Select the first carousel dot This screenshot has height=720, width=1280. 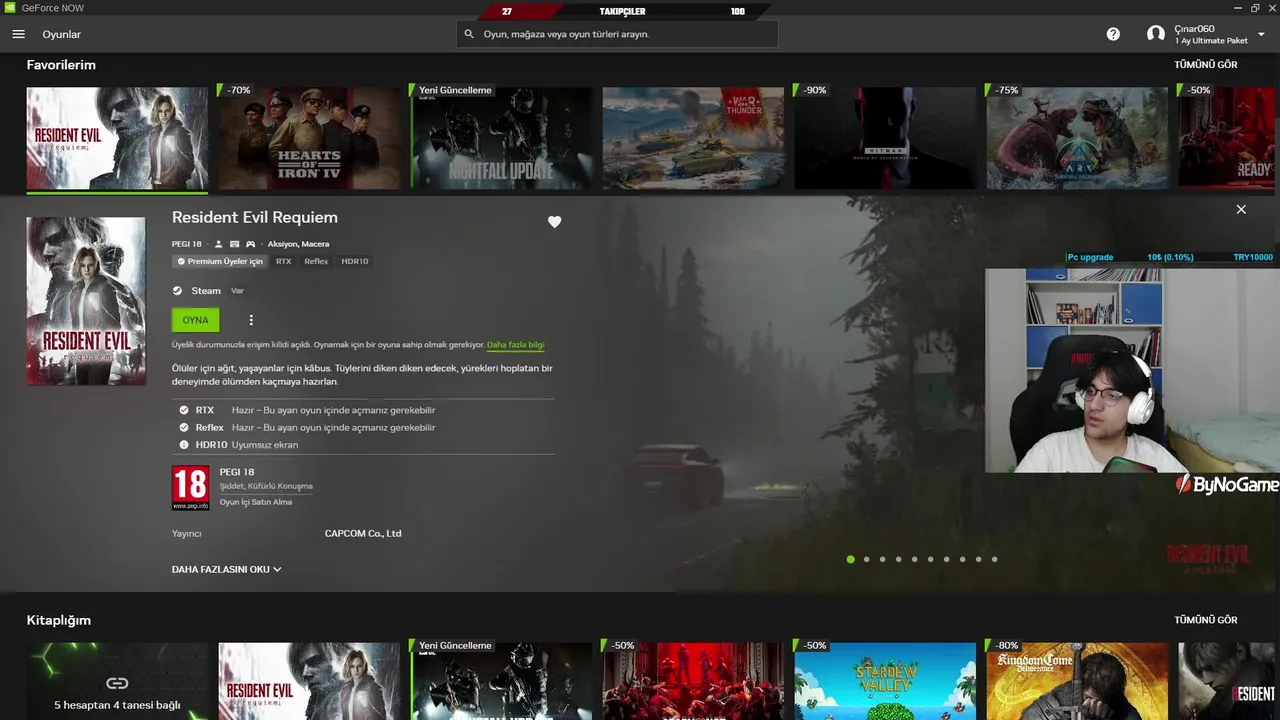coord(851,559)
